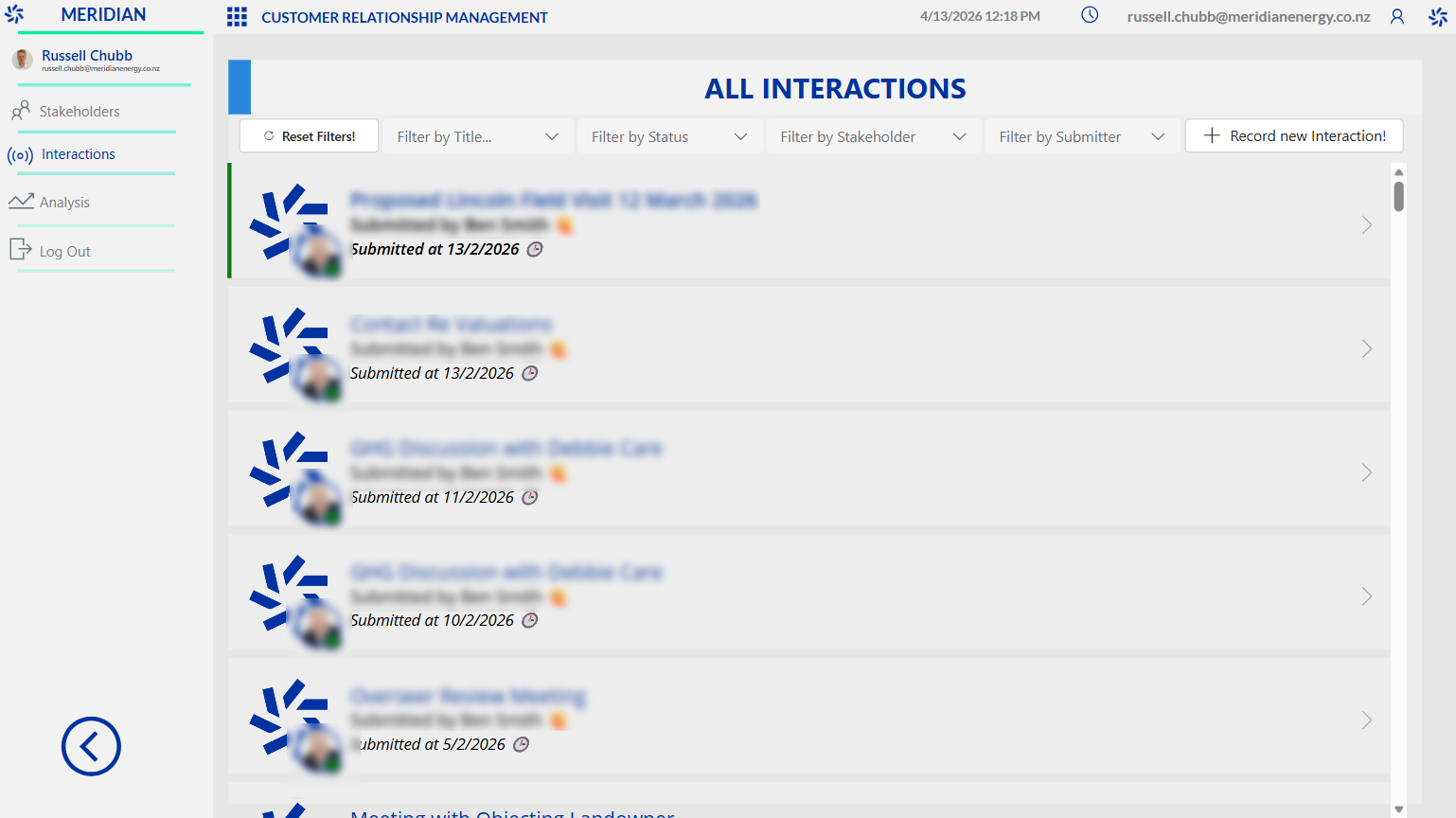Click the clock icon beside the 10/2/2026 submission
The width and height of the screenshot is (1456, 818).
coord(530,620)
